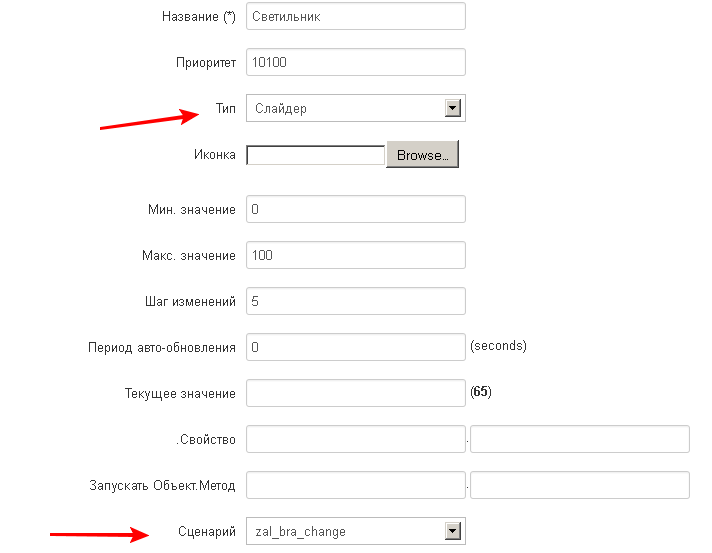The image size is (712, 553).
Task: Click the Сценарий field label
Action: tap(207, 532)
